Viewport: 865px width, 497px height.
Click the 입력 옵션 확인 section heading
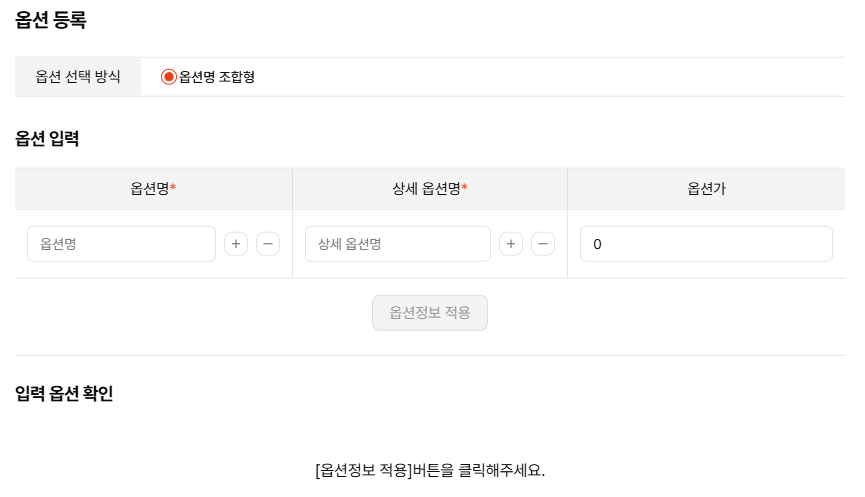[x=64, y=394]
